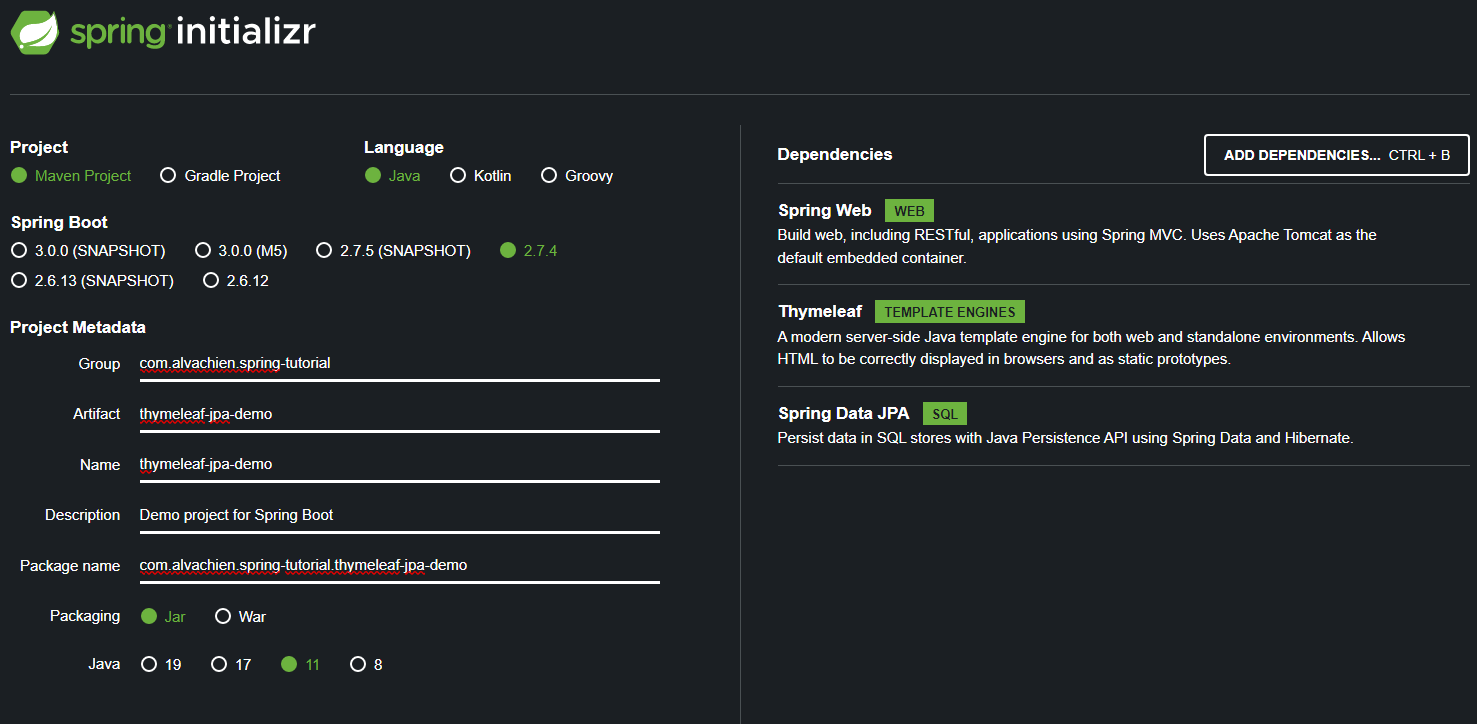Click the Project section heading
Screen dimensions: 1477x724
(x=39, y=147)
